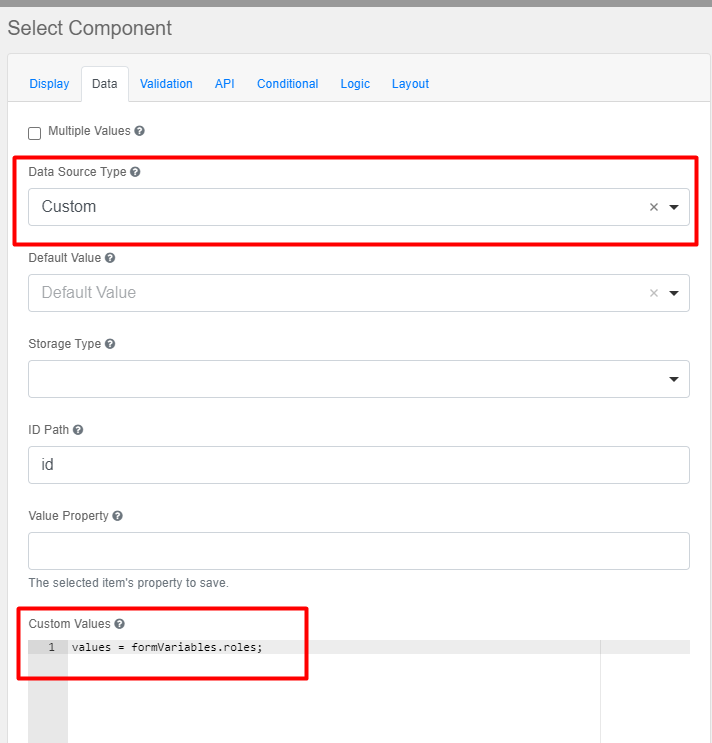Show Value Property help tooltip
This screenshot has height=743, width=712.
pyautogui.click(x=117, y=516)
